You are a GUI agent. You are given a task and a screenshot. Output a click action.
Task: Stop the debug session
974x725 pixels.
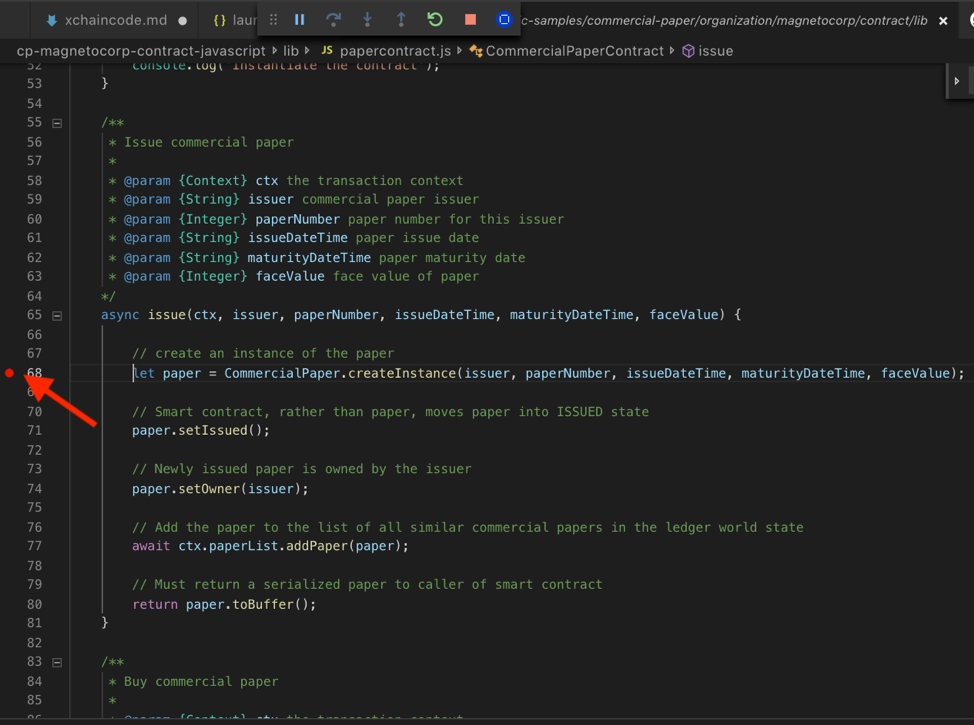point(470,20)
